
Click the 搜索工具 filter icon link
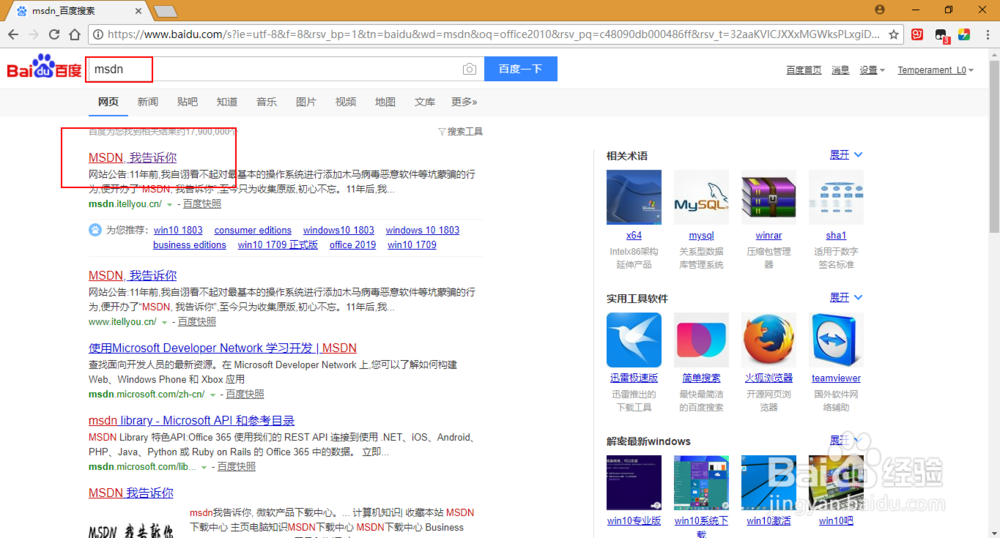click(x=460, y=131)
